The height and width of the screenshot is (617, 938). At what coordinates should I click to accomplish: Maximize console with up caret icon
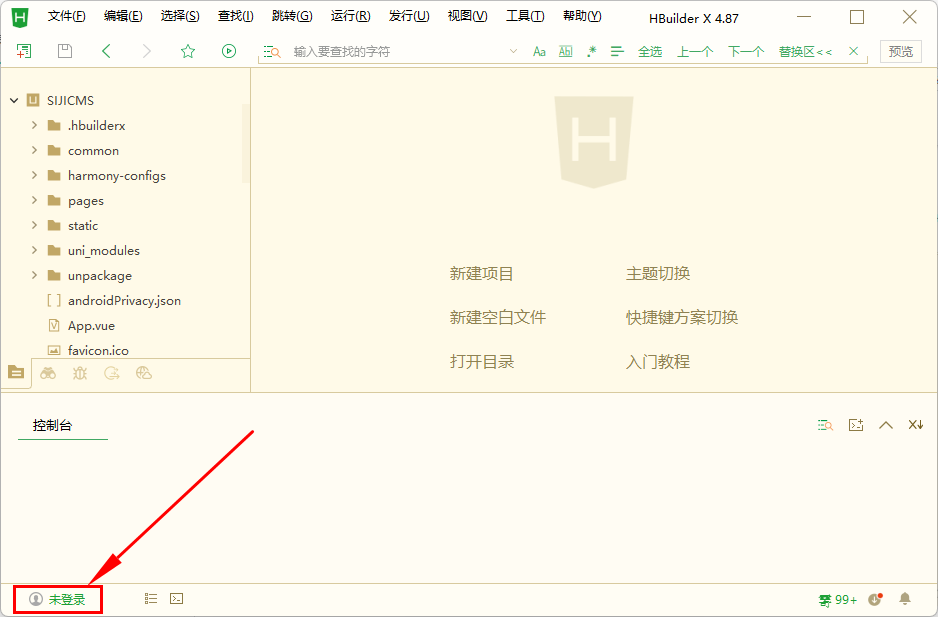tap(886, 425)
